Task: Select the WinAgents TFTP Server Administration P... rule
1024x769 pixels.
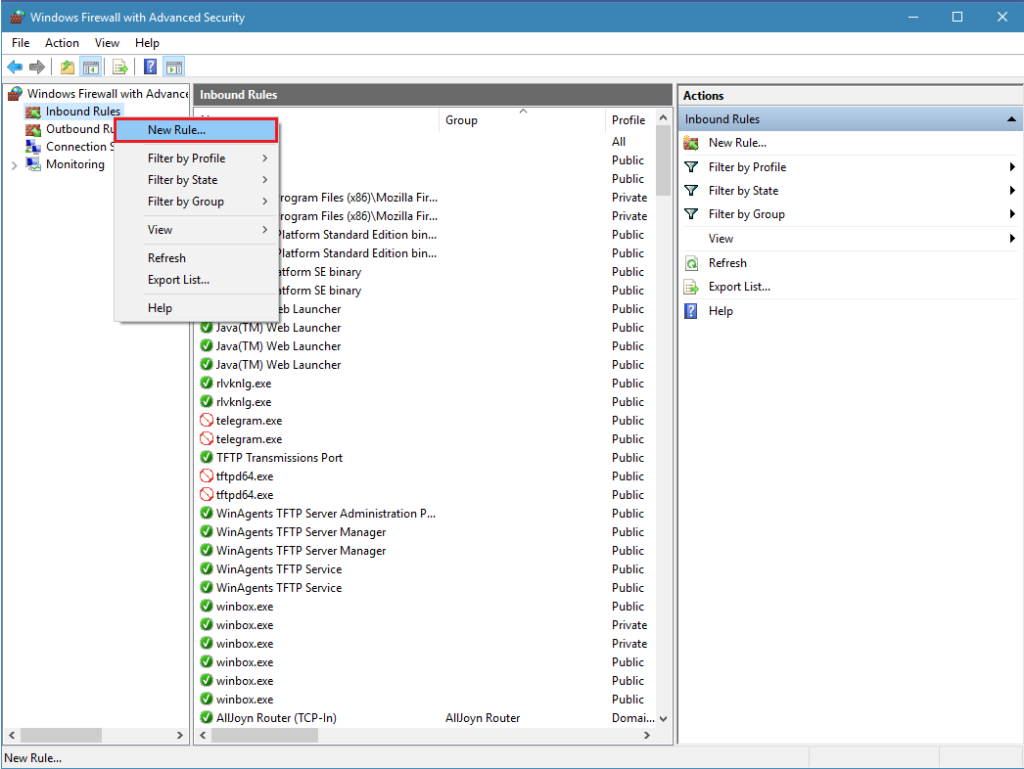Action: 326,513
